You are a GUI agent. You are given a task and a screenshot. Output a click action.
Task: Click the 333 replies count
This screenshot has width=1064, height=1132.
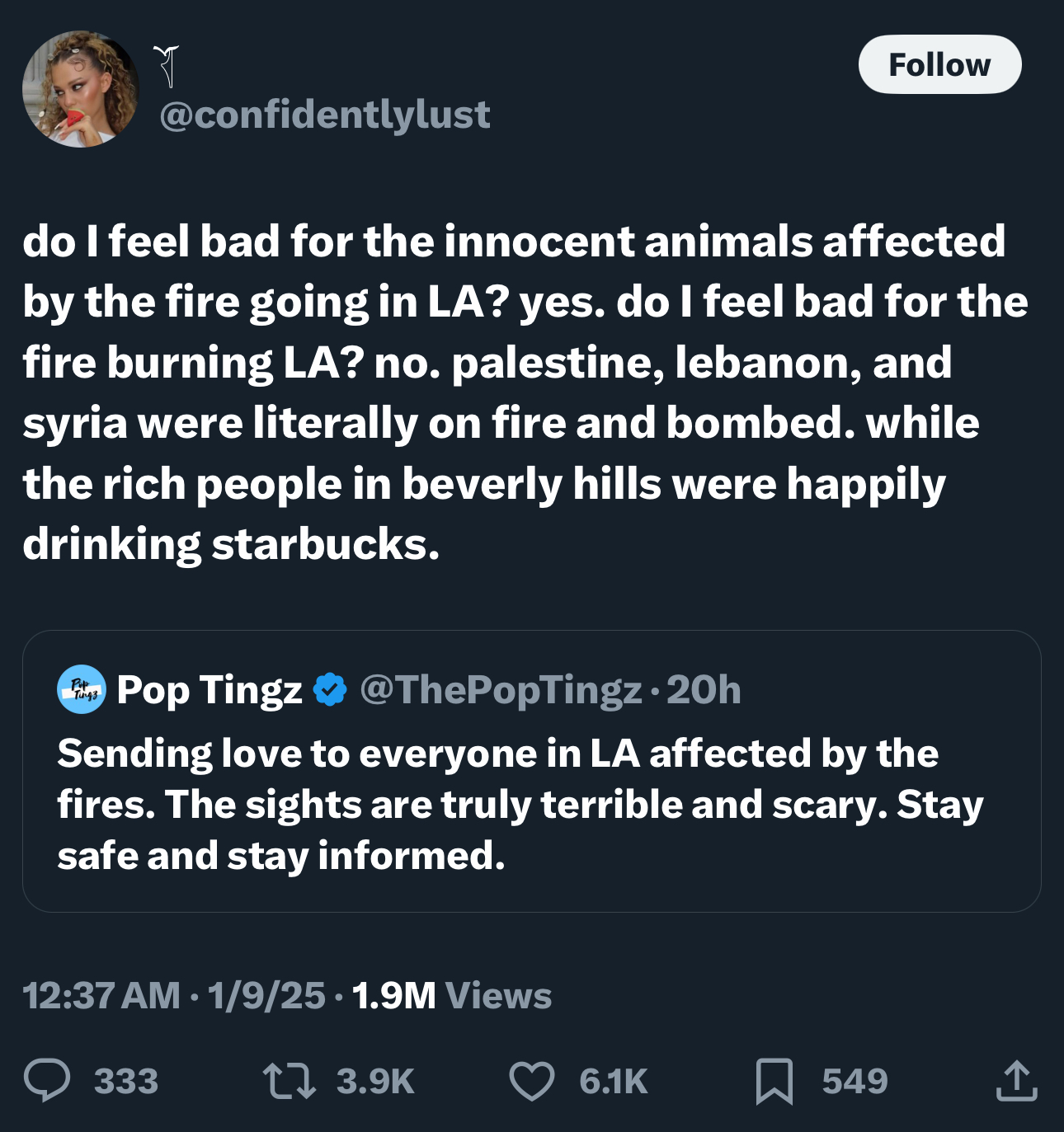[126, 1082]
